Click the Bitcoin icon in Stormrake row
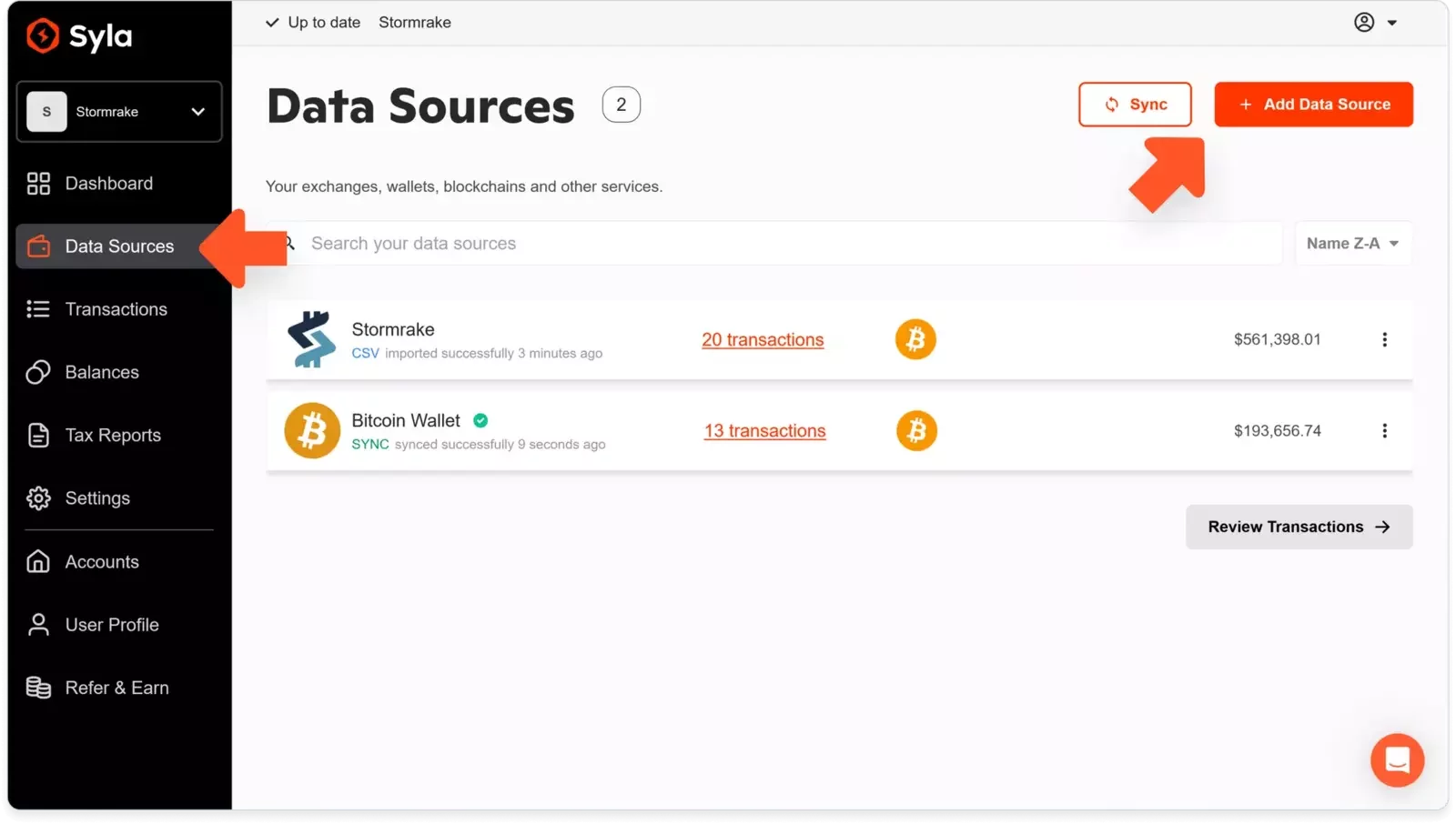This screenshot has height=824, width=1456. point(915,339)
